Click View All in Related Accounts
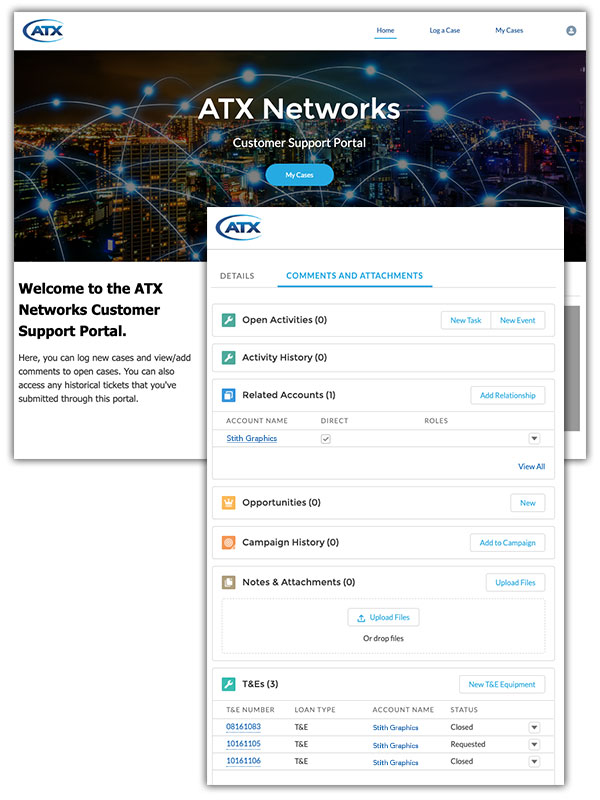The width and height of the screenshot is (600, 800). (531, 466)
